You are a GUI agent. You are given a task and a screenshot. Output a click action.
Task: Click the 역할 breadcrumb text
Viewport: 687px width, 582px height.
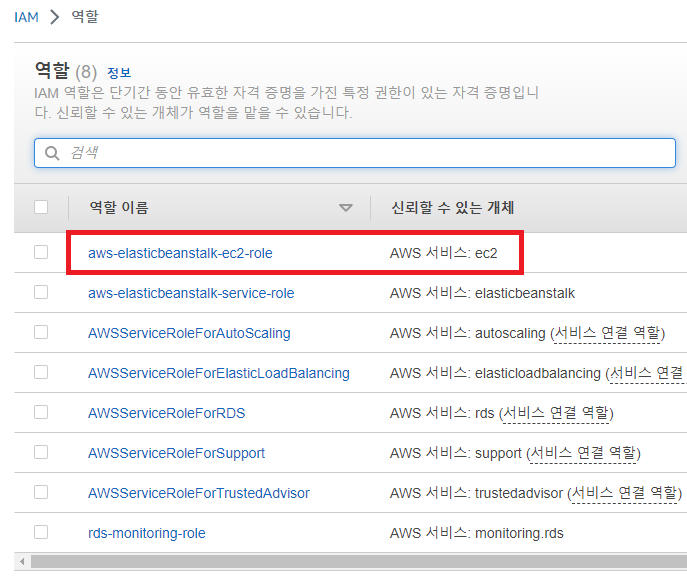coord(85,17)
